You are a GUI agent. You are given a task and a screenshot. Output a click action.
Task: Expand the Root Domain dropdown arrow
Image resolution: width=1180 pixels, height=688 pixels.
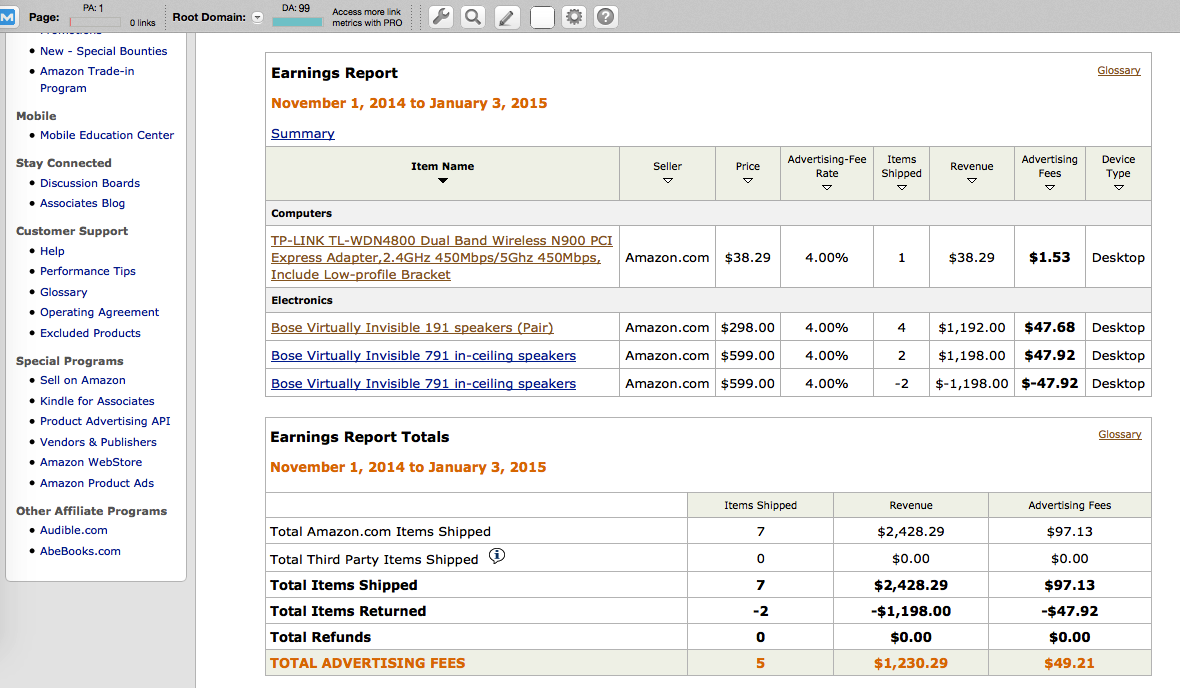257,17
